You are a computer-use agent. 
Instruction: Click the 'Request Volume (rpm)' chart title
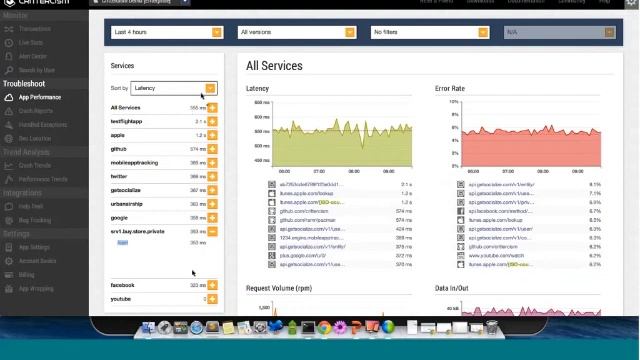pyautogui.click(x=279, y=288)
